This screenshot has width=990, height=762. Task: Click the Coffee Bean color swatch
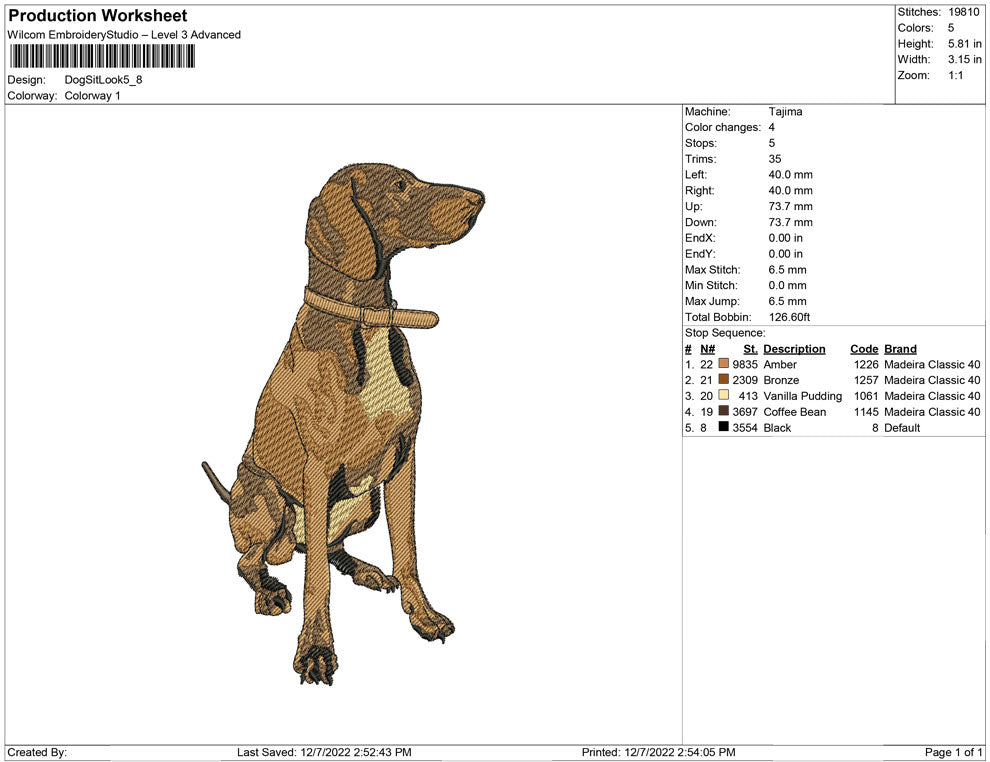(724, 411)
